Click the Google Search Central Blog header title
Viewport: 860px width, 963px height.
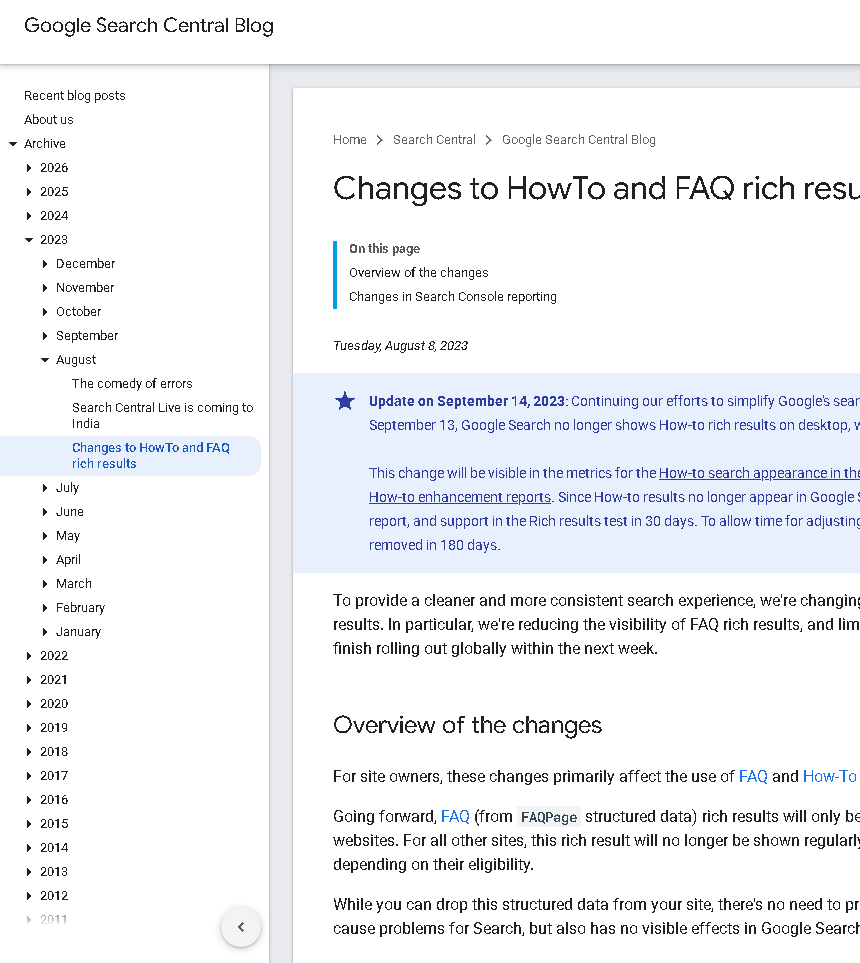[x=149, y=25]
